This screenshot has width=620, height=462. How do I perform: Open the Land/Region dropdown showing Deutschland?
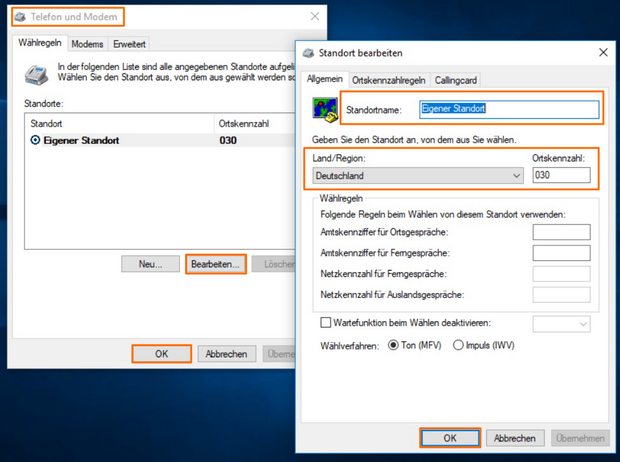coord(417,176)
